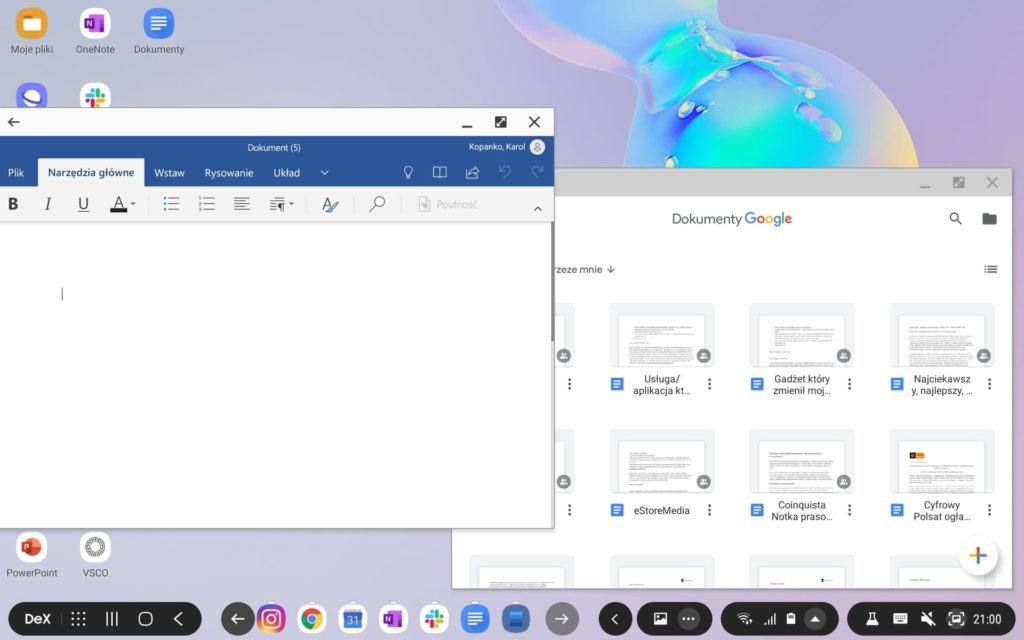Image resolution: width=1024 pixels, height=640 pixels.
Task: Switch to the Wstaw tab
Action: point(169,172)
